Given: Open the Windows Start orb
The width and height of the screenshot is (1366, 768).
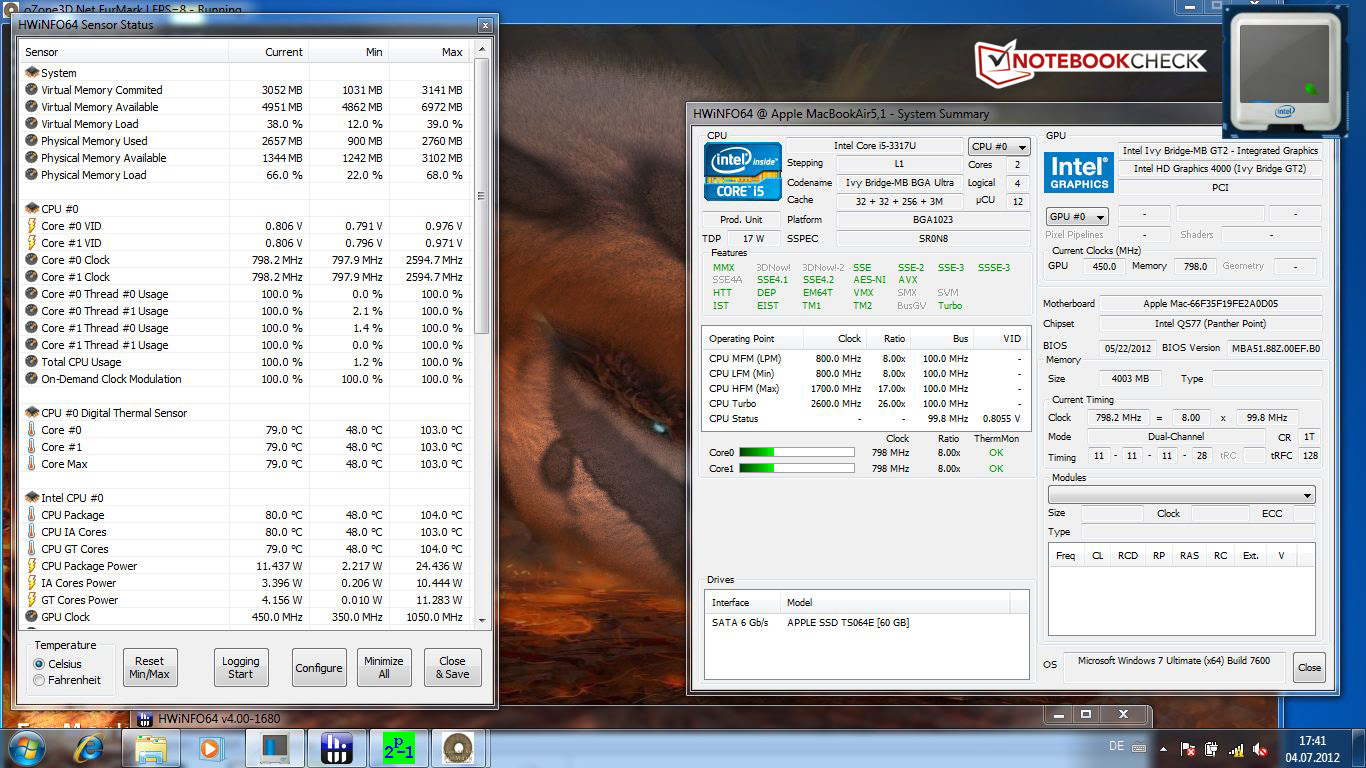Looking at the screenshot, I should pyautogui.click(x=25, y=747).
